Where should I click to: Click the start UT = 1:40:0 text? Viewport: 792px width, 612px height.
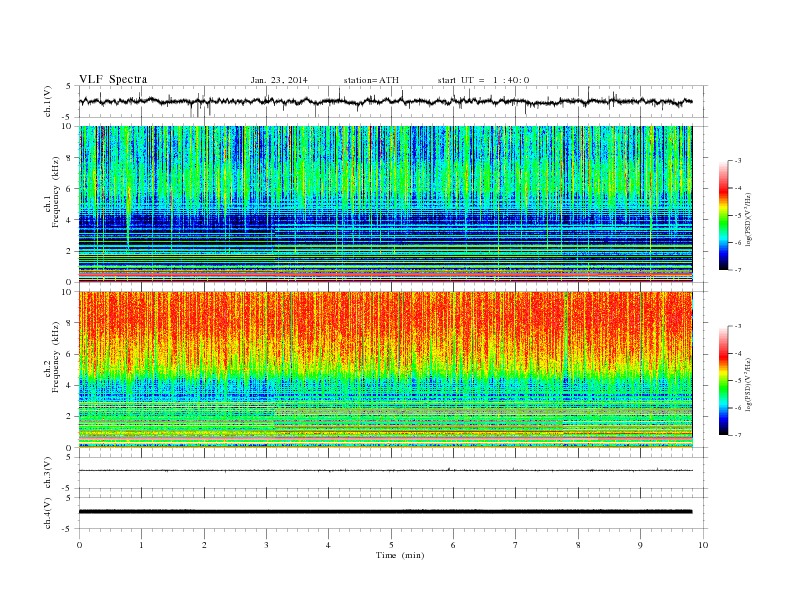(x=483, y=80)
